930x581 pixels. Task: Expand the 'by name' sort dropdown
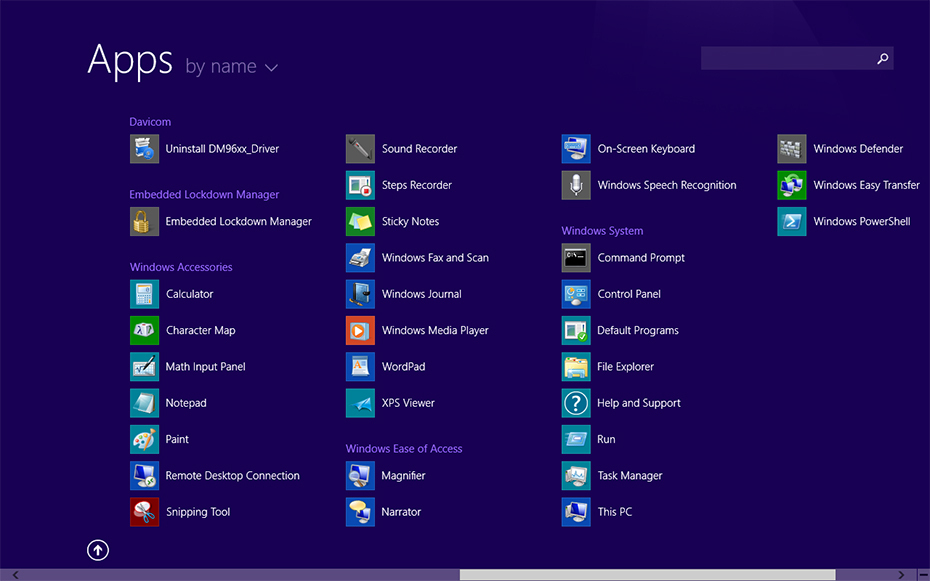231,67
